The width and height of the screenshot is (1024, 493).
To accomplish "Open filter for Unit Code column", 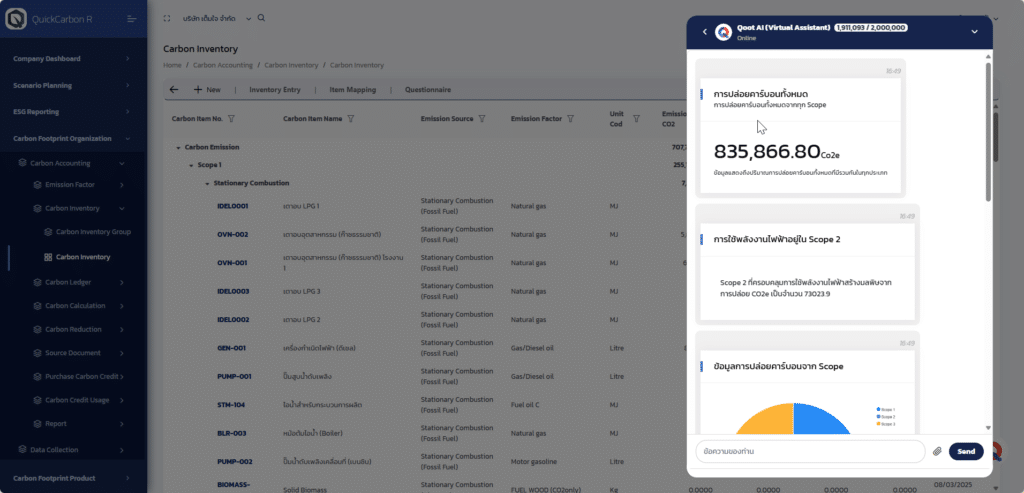I will pos(636,119).
